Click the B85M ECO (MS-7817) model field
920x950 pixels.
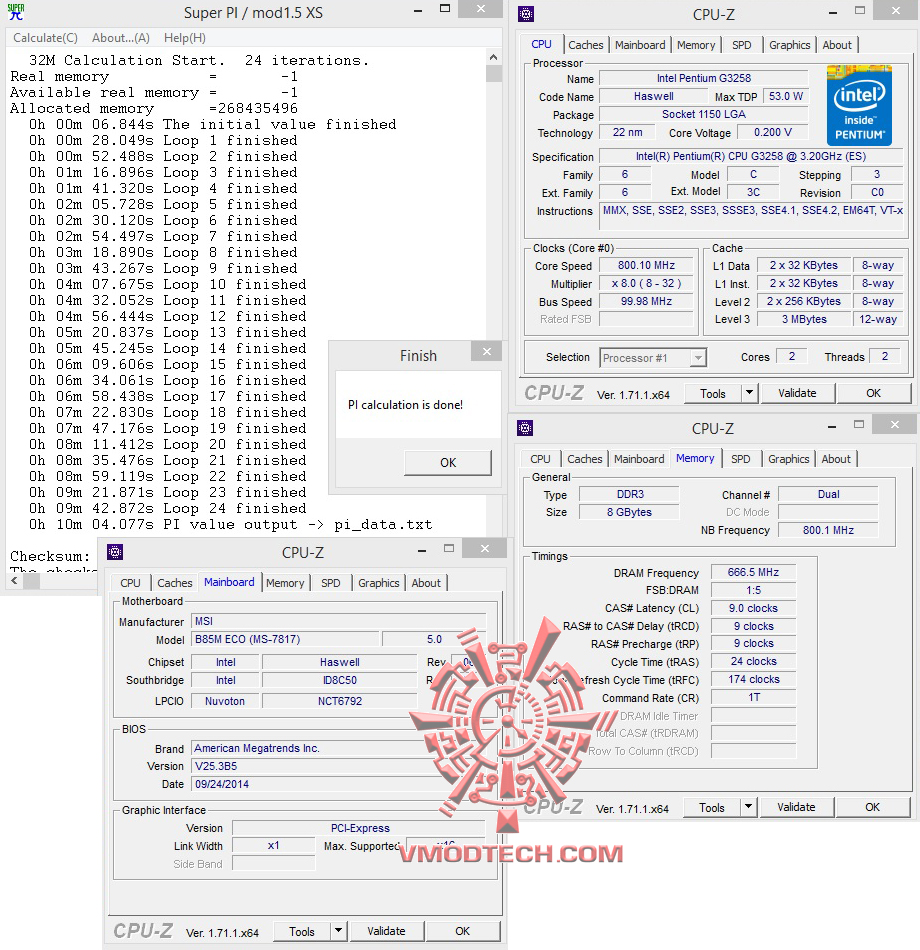285,639
